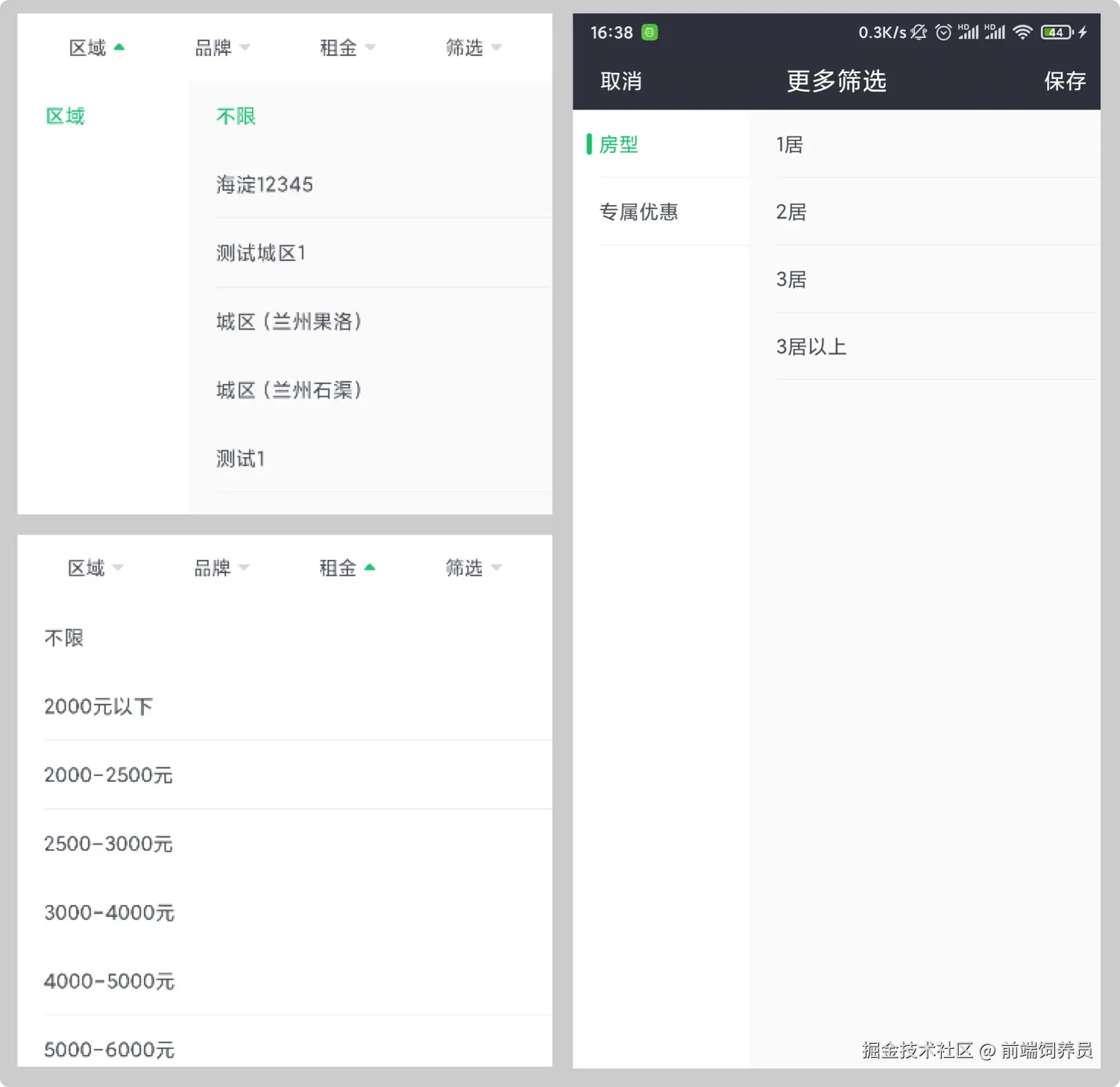This screenshot has width=1120, height=1087.
Task: Choose rent range 2500-3000元
Action: [298, 844]
